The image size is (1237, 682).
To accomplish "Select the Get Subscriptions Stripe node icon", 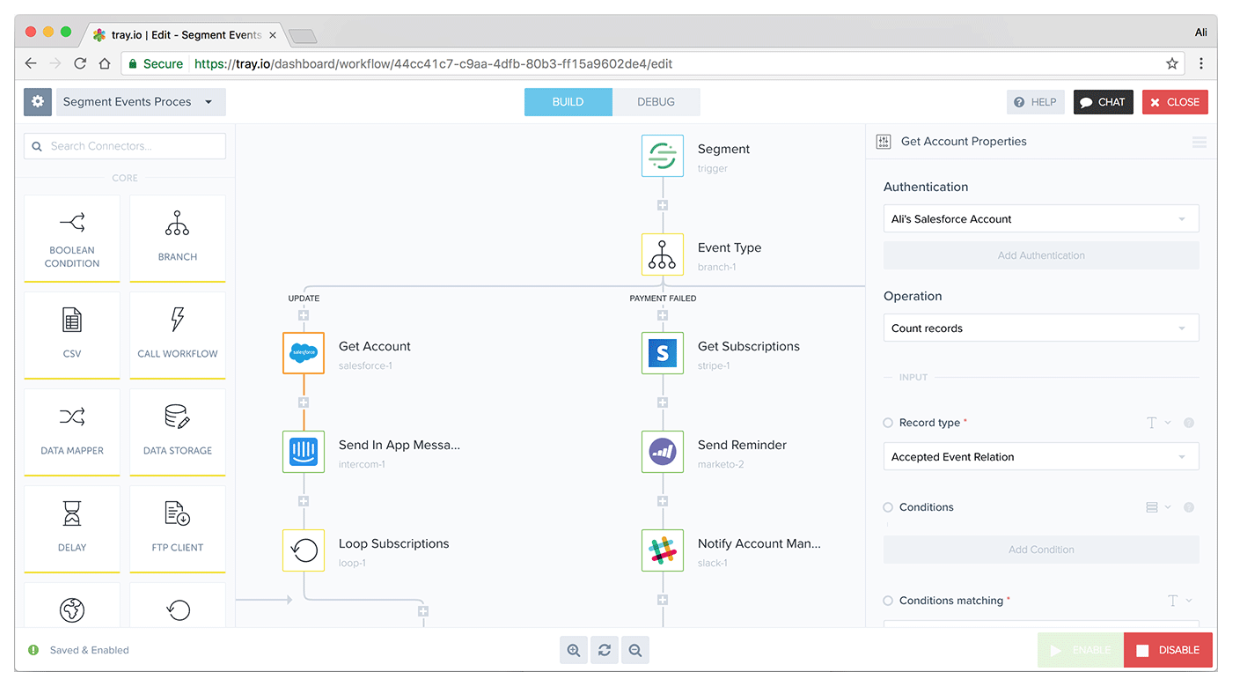I will [662, 353].
